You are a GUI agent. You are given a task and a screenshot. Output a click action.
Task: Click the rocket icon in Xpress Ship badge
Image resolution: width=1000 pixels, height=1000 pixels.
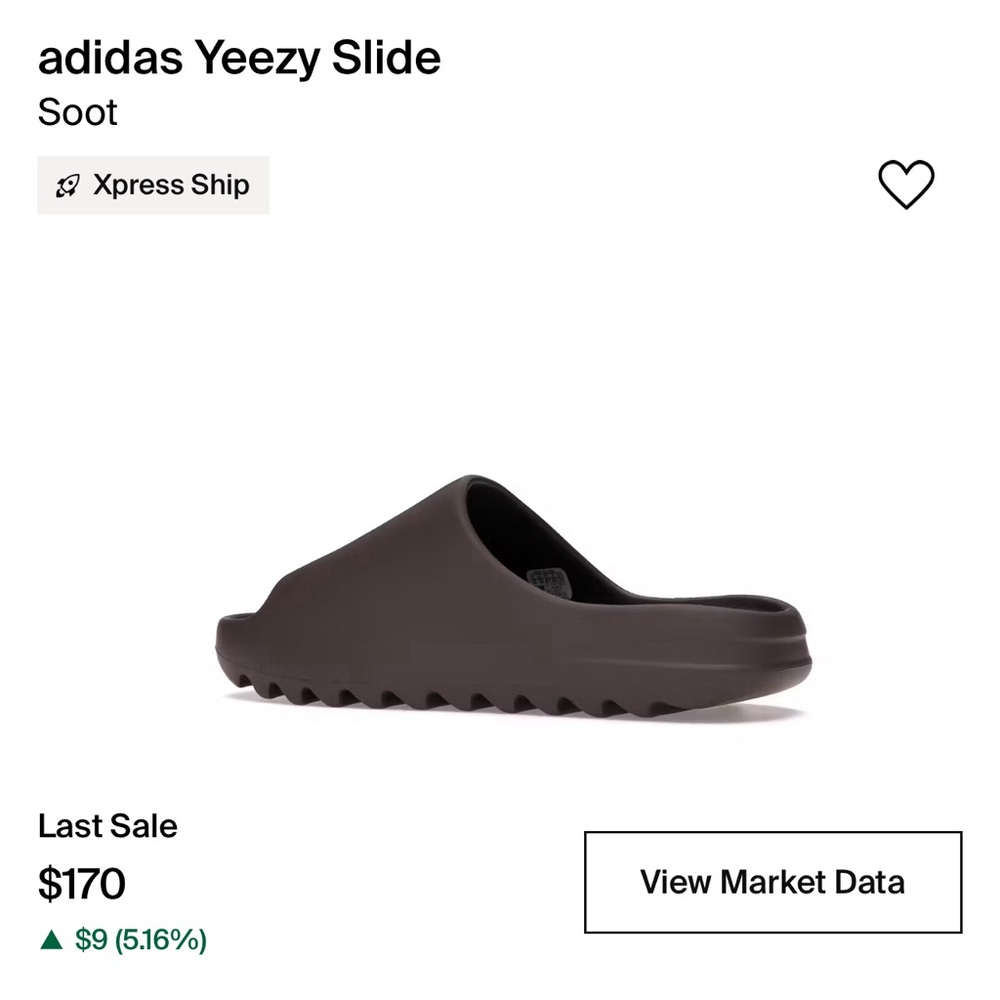coord(66,185)
